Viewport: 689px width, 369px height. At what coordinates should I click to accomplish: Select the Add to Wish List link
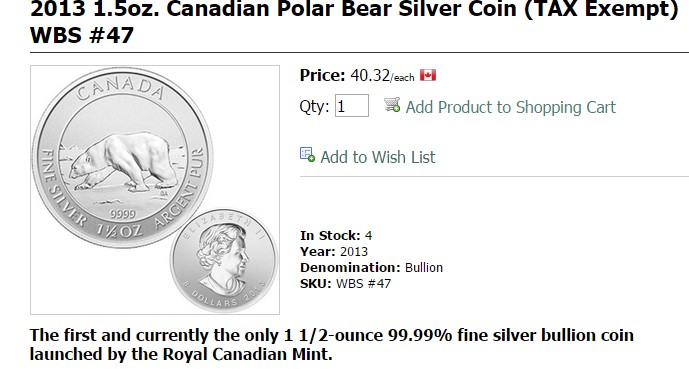coord(377,157)
